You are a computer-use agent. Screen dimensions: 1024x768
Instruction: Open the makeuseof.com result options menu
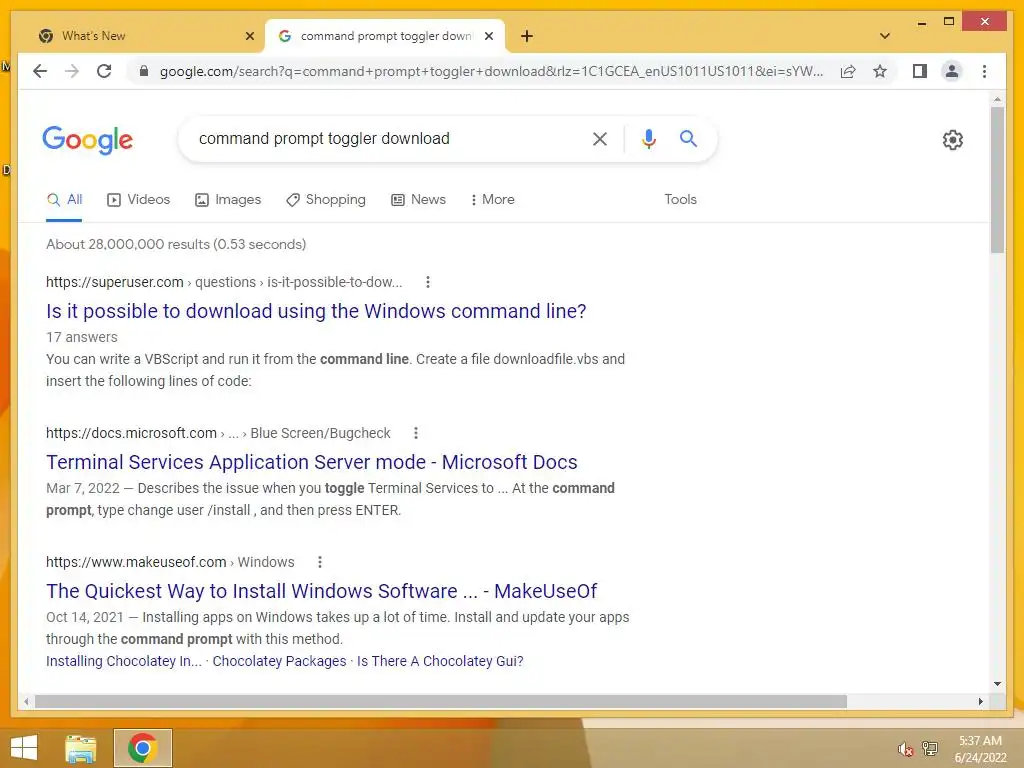pyautogui.click(x=320, y=562)
